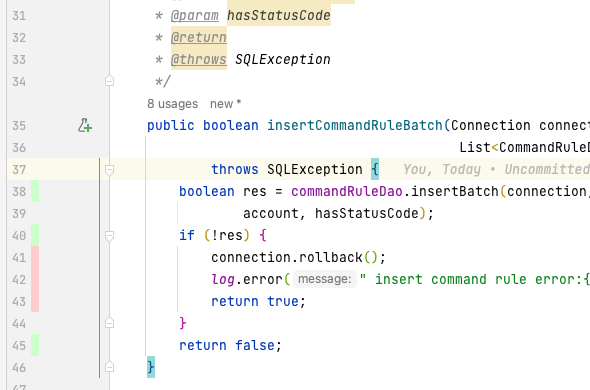The height and width of the screenshot is (390, 590).
Task: Click the commandRuleDao field reference
Action: (x=347, y=191)
